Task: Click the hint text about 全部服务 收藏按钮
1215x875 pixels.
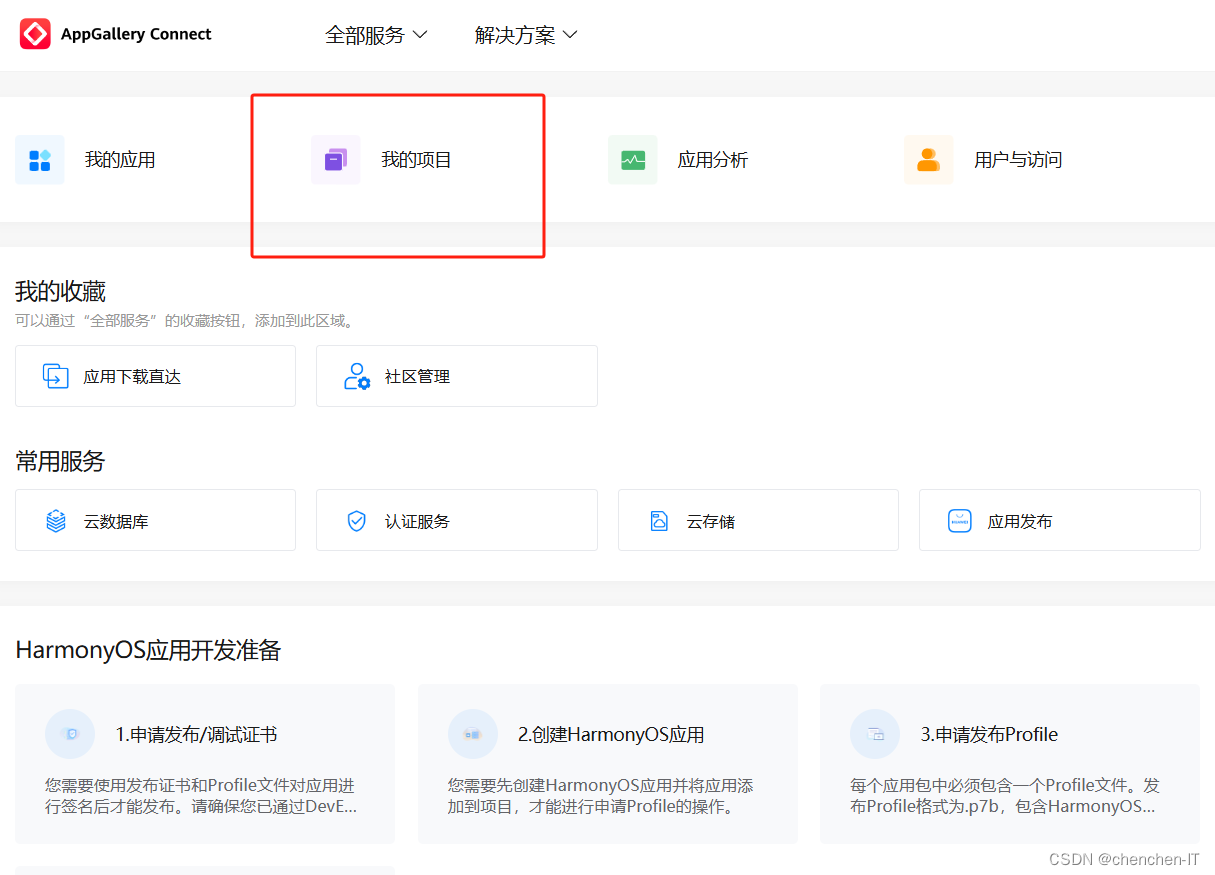Action: coord(185,321)
